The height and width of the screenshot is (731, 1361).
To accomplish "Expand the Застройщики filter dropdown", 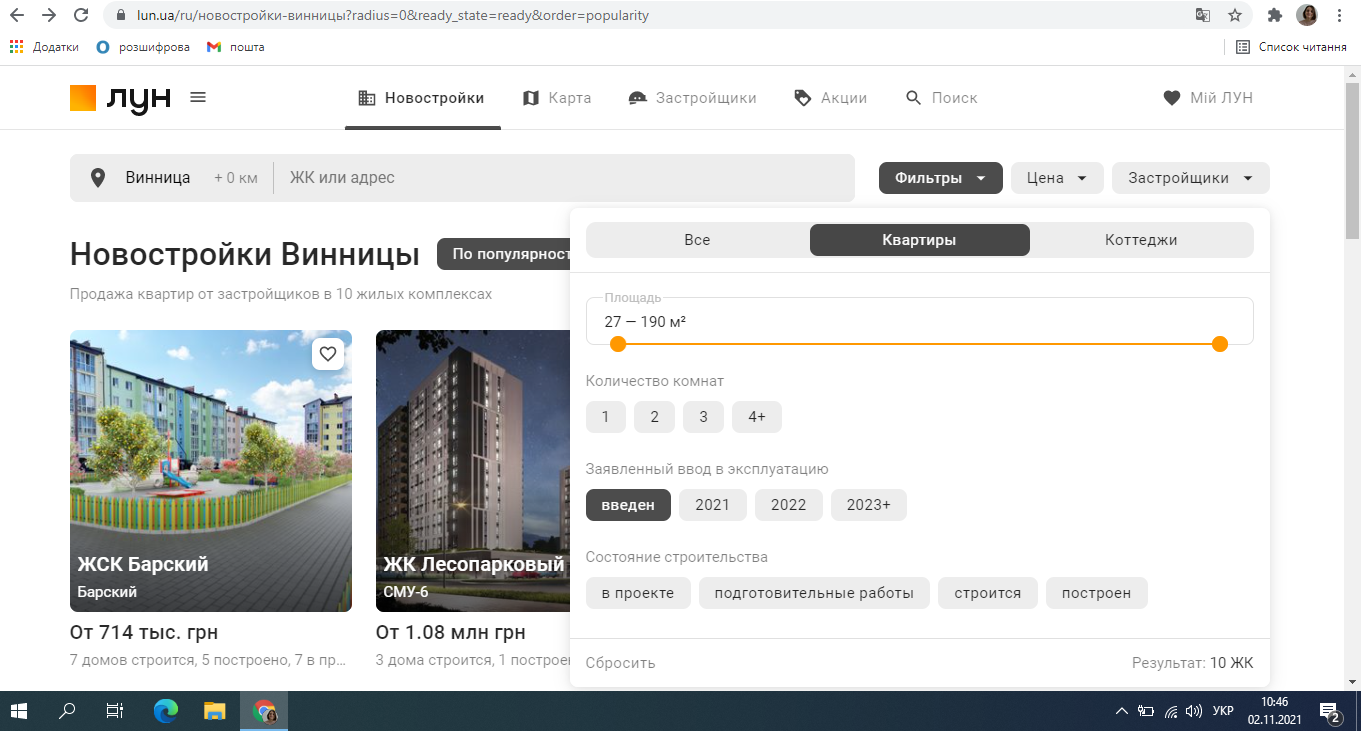I will (1190, 177).
